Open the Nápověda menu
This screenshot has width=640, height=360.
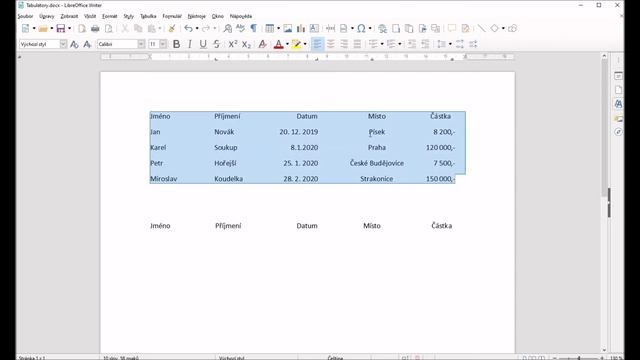tap(240, 16)
